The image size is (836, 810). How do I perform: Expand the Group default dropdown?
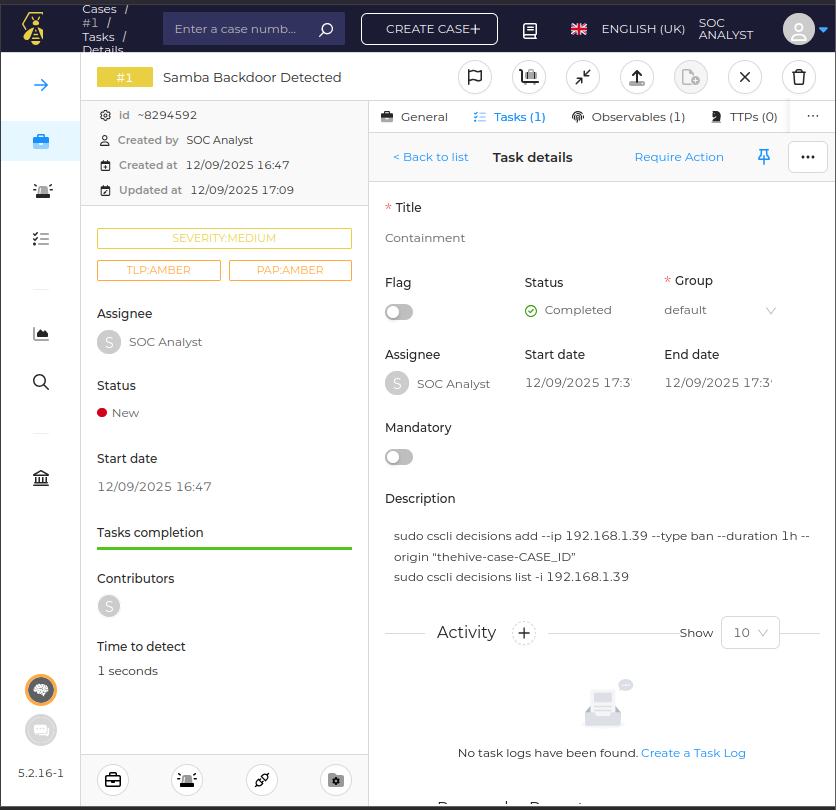[x=720, y=310]
